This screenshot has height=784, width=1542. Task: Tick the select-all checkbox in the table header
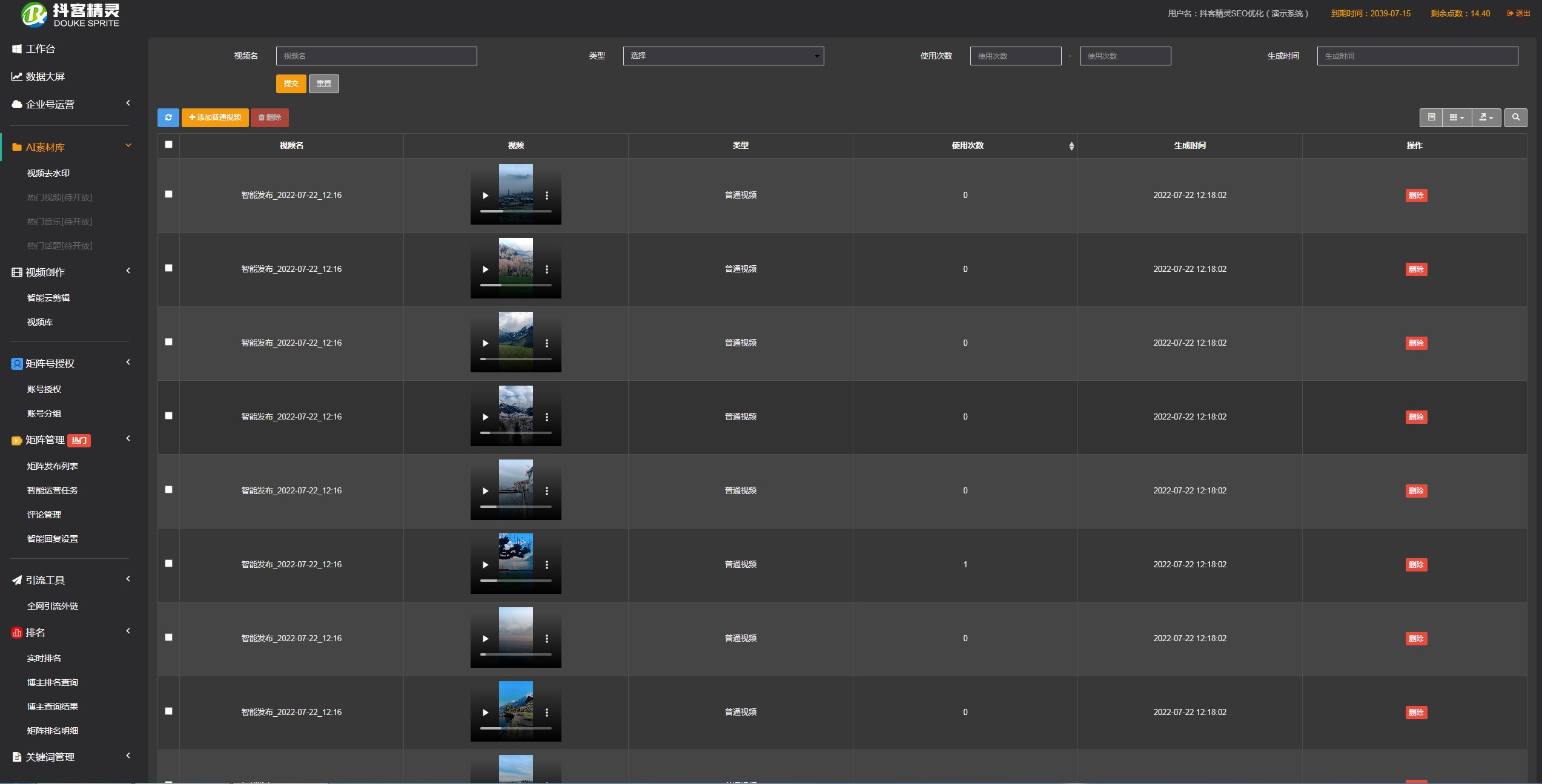pyautogui.click(x=169, y=145)
